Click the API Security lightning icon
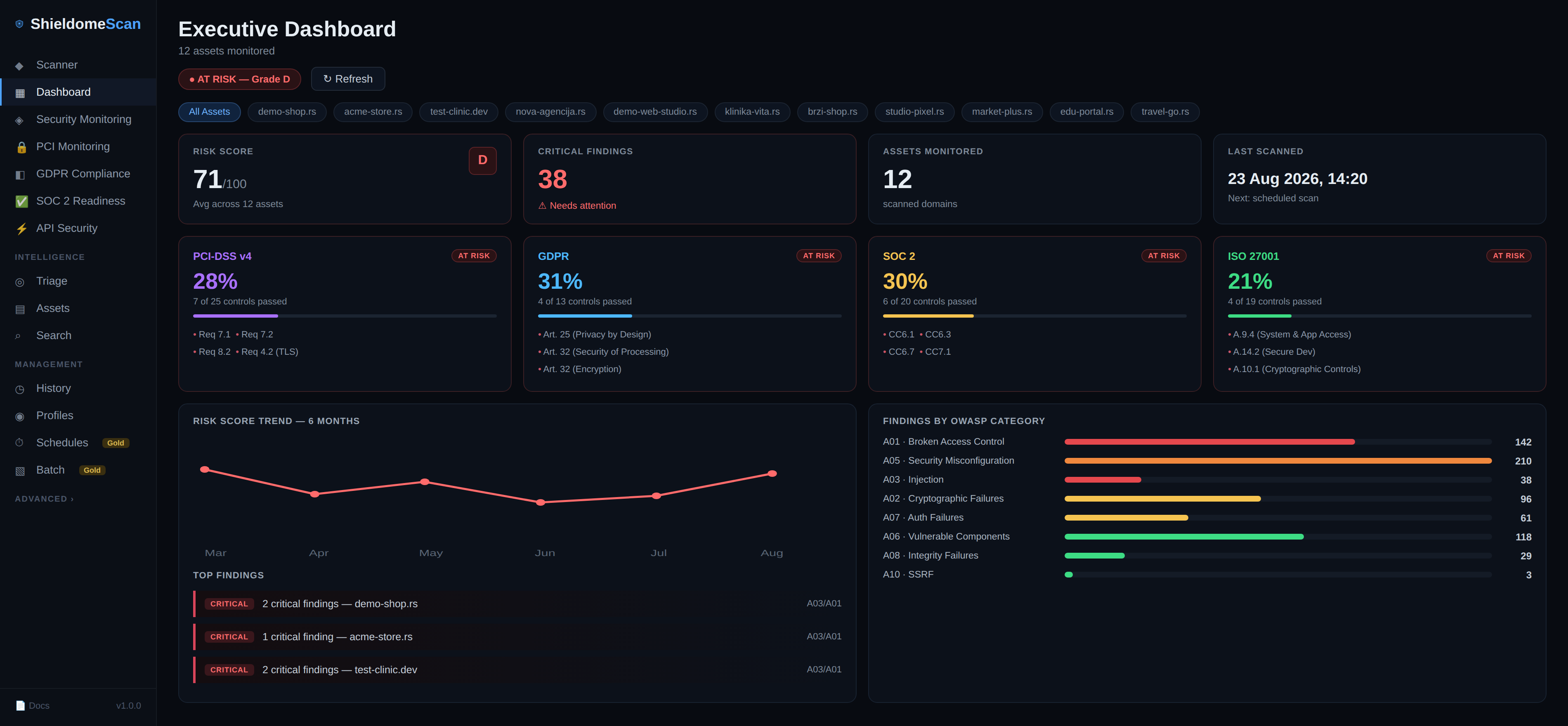 [x=21, y=229]
